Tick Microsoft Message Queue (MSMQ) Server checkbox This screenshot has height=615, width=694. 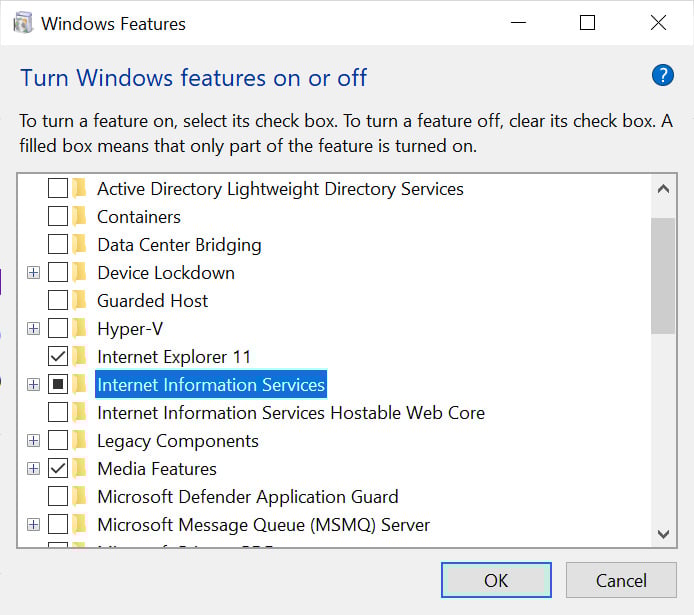click(x=58, y=524)
